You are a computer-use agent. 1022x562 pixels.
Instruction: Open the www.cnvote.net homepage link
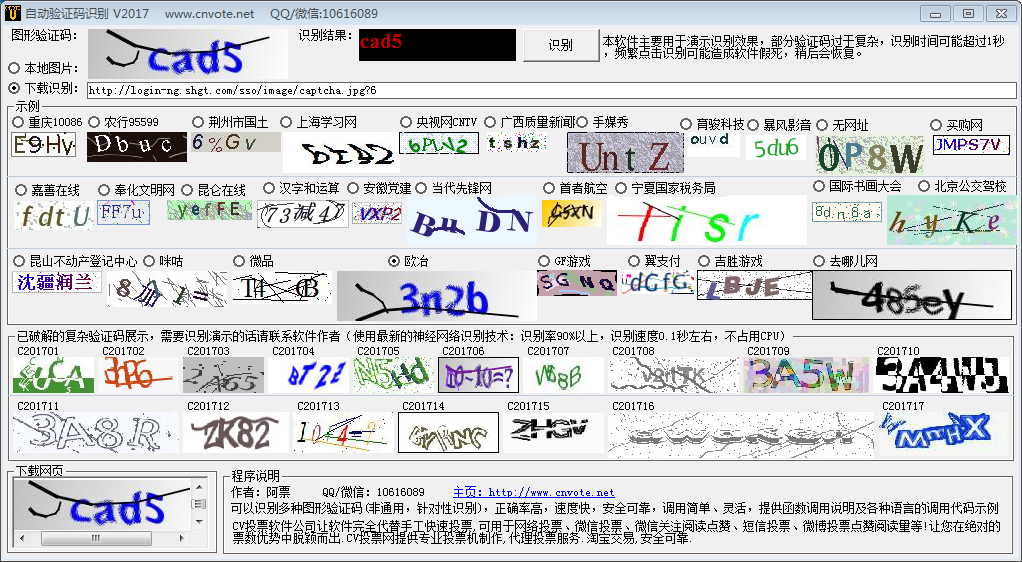click(x=551, y=493)
